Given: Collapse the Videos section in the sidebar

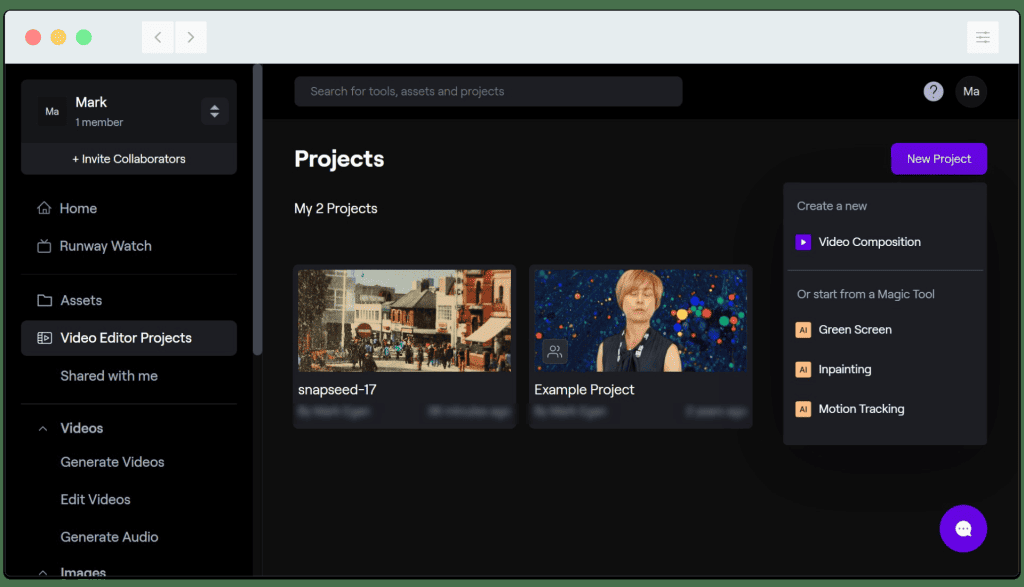Looking at the screenshot, I should point(42,428).
